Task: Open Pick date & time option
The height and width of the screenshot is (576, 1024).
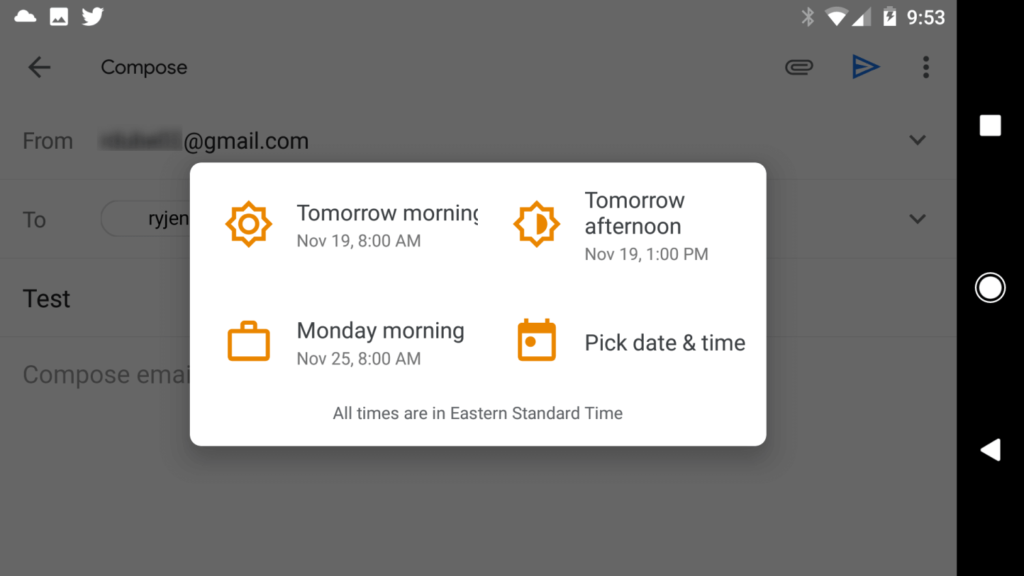Action: coord(664,343)
